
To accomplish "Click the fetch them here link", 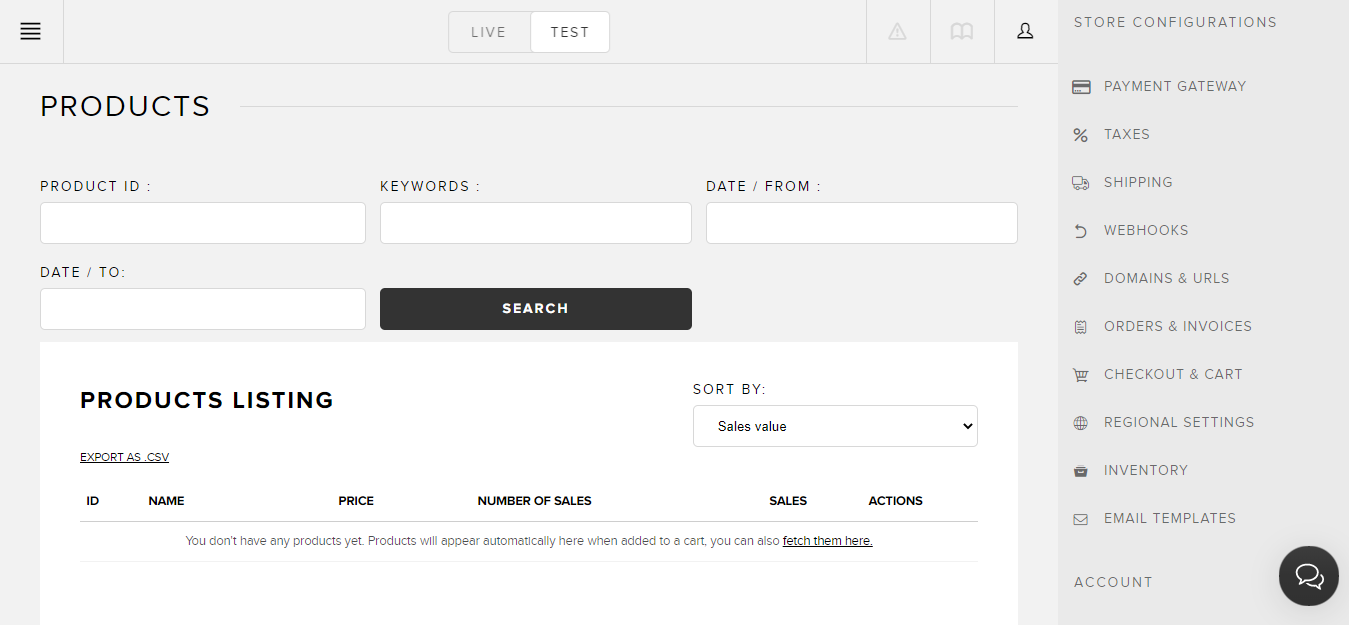I will click(x=827, y=540).
